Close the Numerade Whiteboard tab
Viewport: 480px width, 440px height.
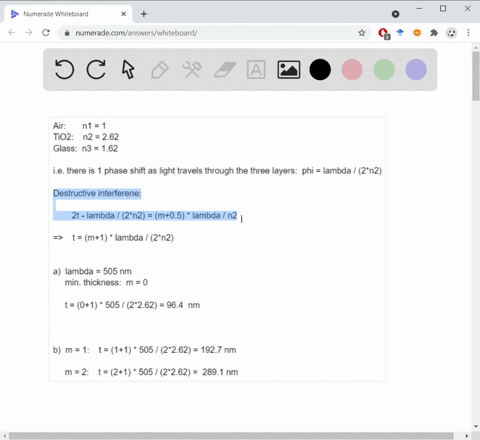[x=123, y=14]
